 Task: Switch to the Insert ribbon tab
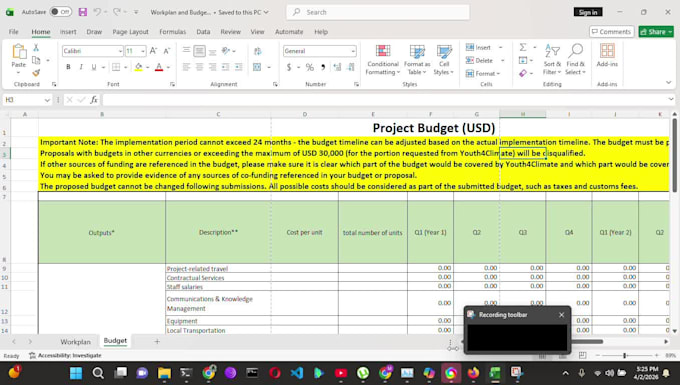(x=68, y=32)
